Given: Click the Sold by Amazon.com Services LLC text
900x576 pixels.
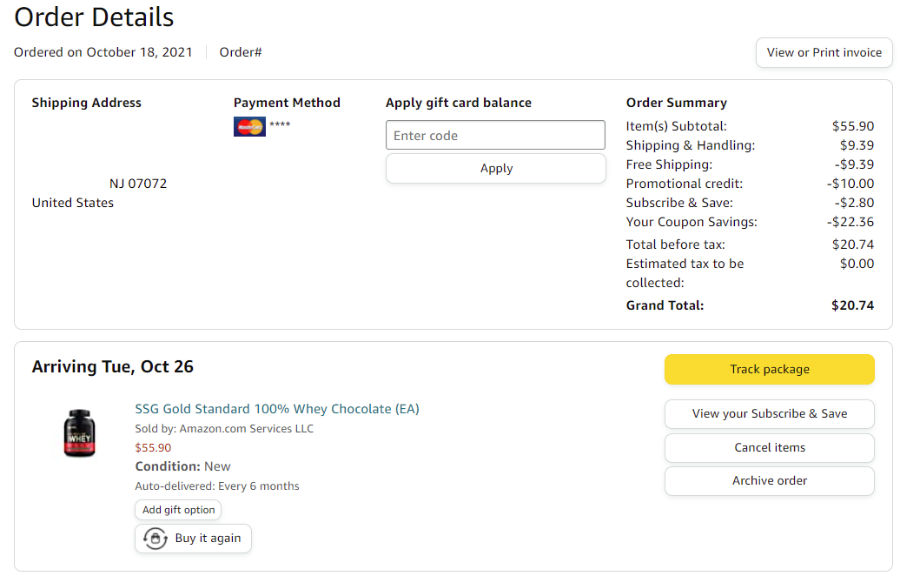Looking at the screenshot, I should coord(224,429).
